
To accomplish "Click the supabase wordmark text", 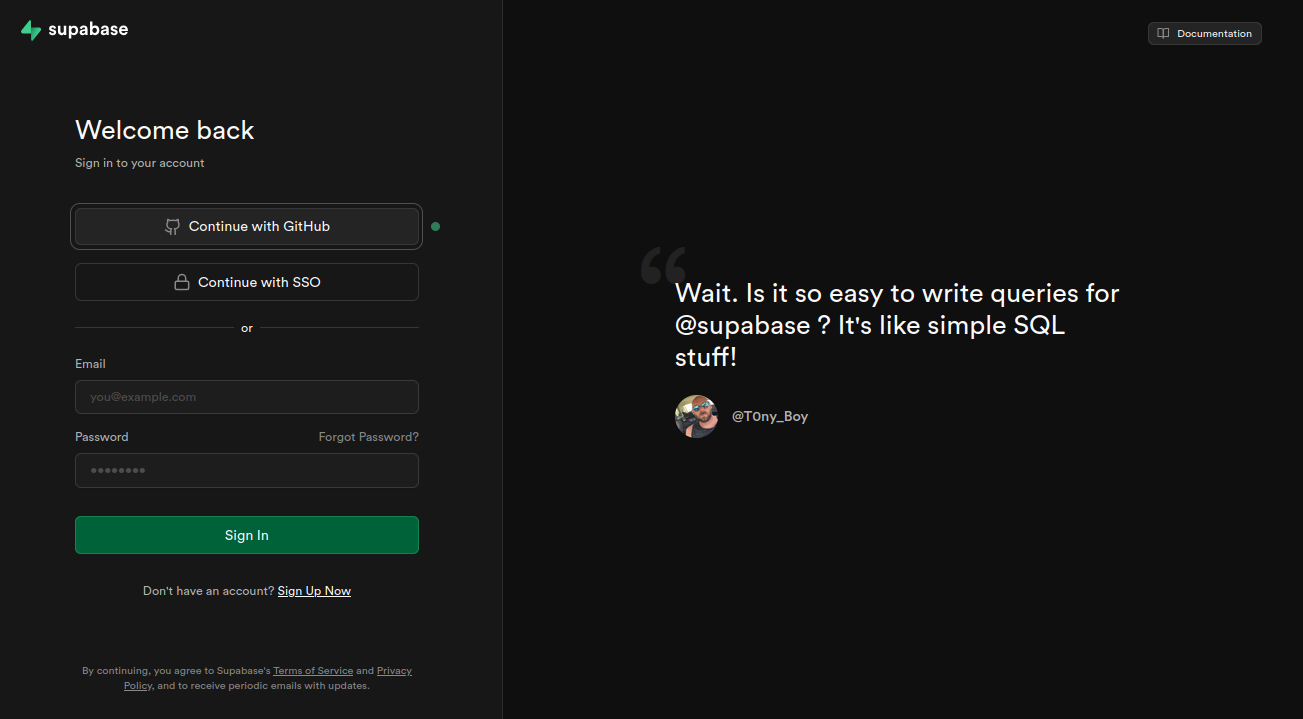I will click(88, 29).
